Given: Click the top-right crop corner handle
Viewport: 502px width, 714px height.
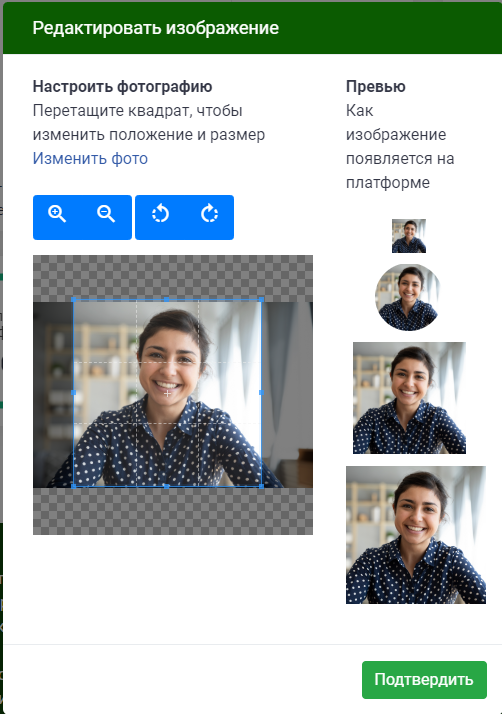Looking at the screenshot, I should click(x=261, y=300).
